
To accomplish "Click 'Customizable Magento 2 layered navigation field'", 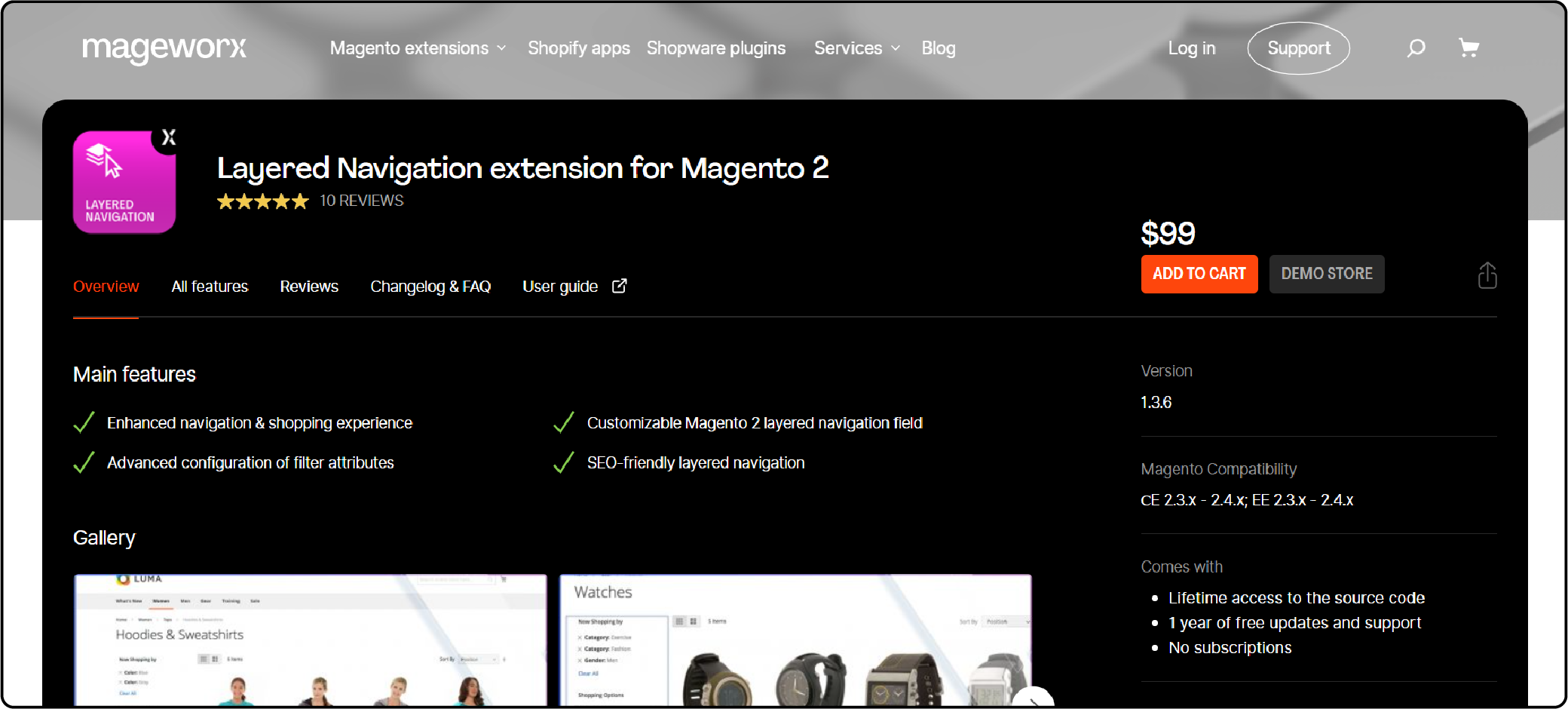I will point(755,423).
